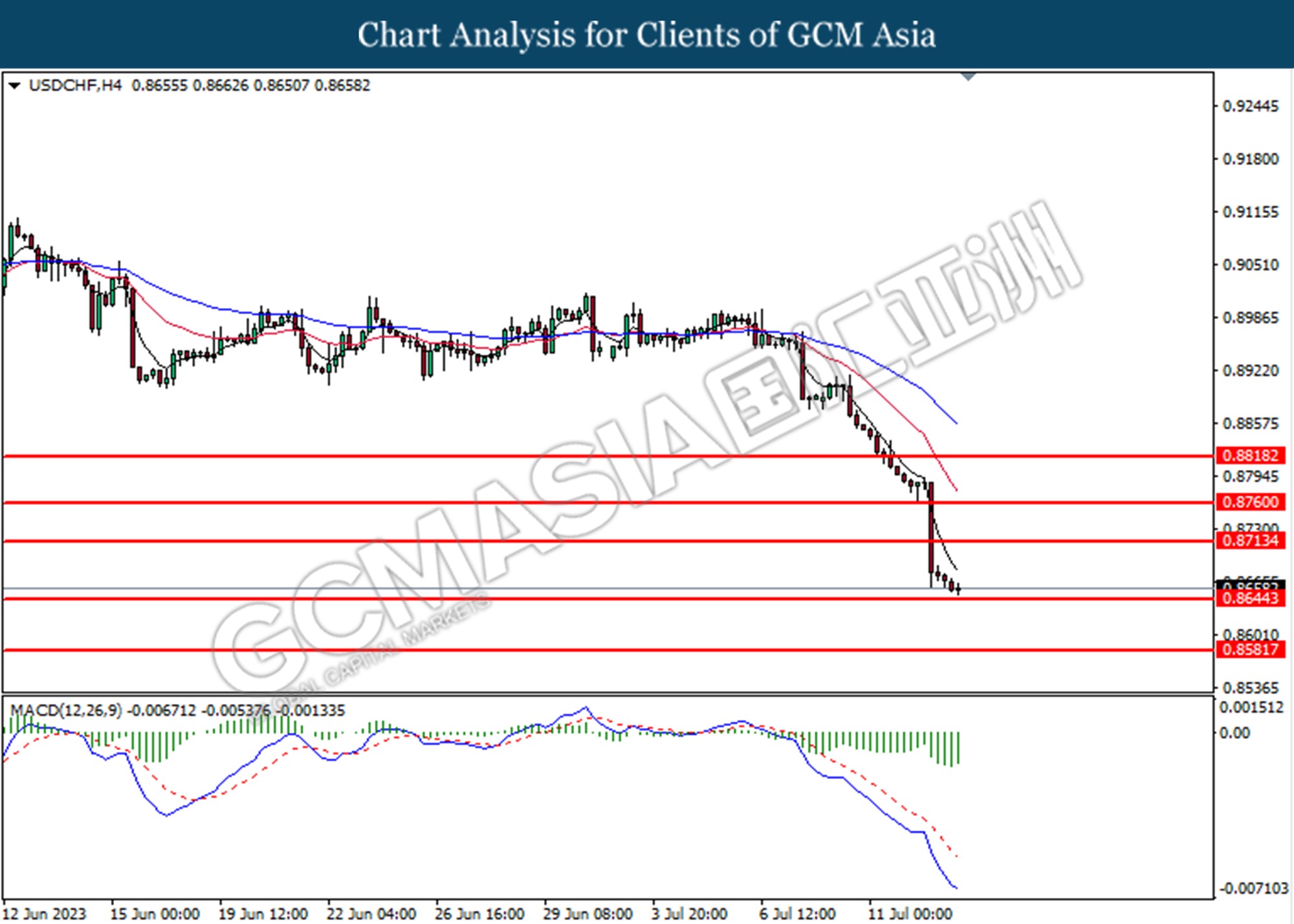Click the 26 Jun 16:00 time label
Screen dimensions: 1294x924
(x=479, y=914)
